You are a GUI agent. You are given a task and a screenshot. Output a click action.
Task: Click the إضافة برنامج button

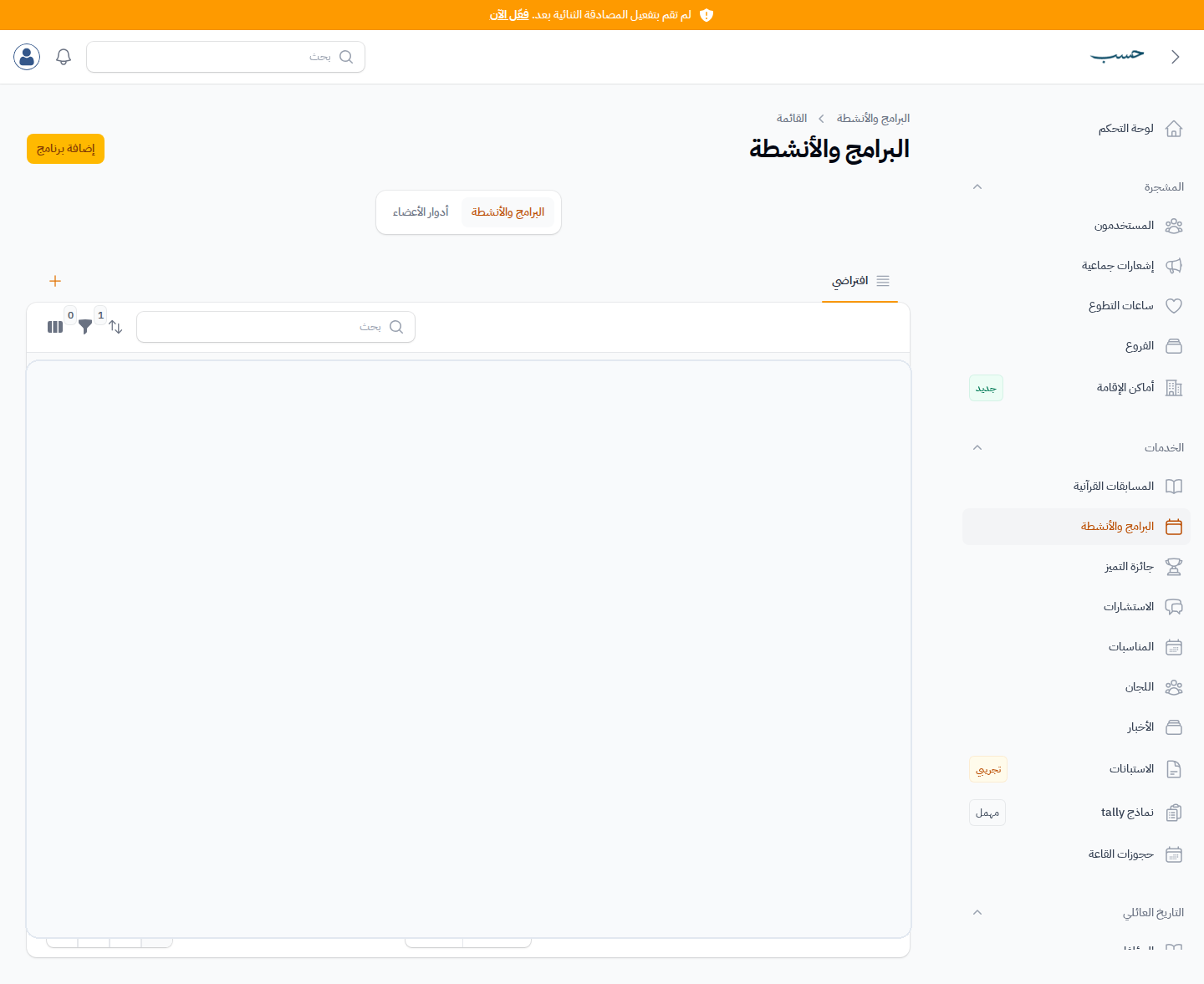pyautogui.click(x=65, y=149)
